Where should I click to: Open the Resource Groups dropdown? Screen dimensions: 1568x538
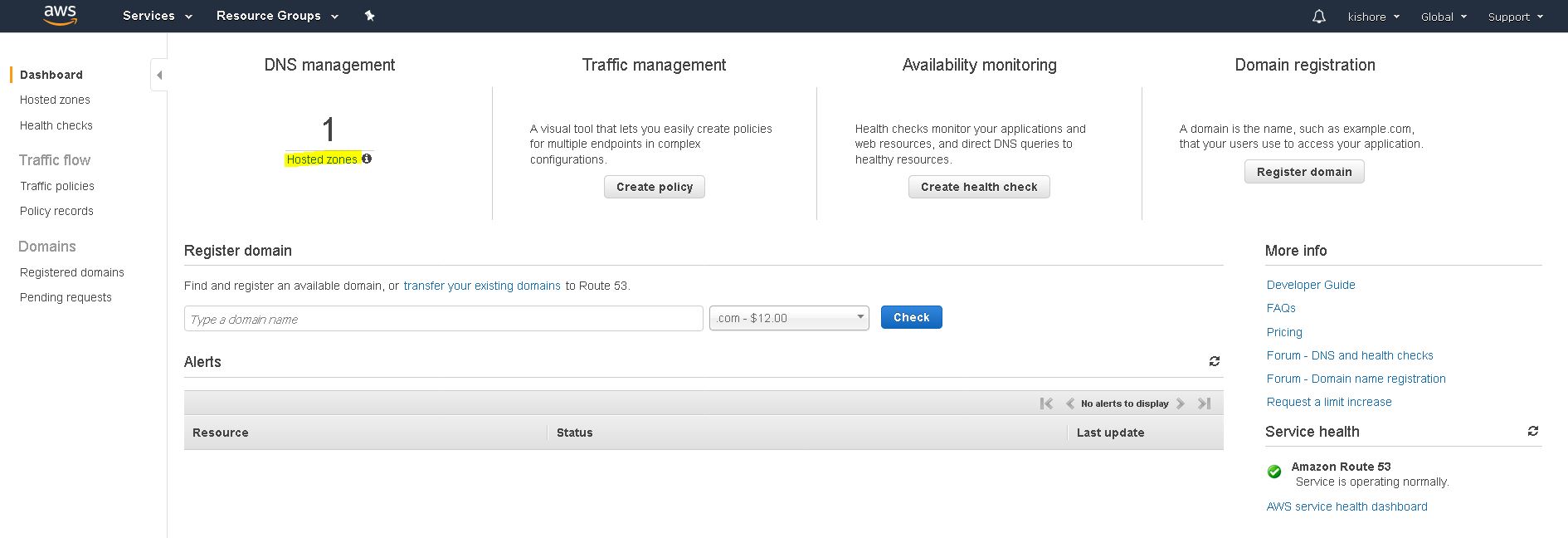[x=277, y=16]
